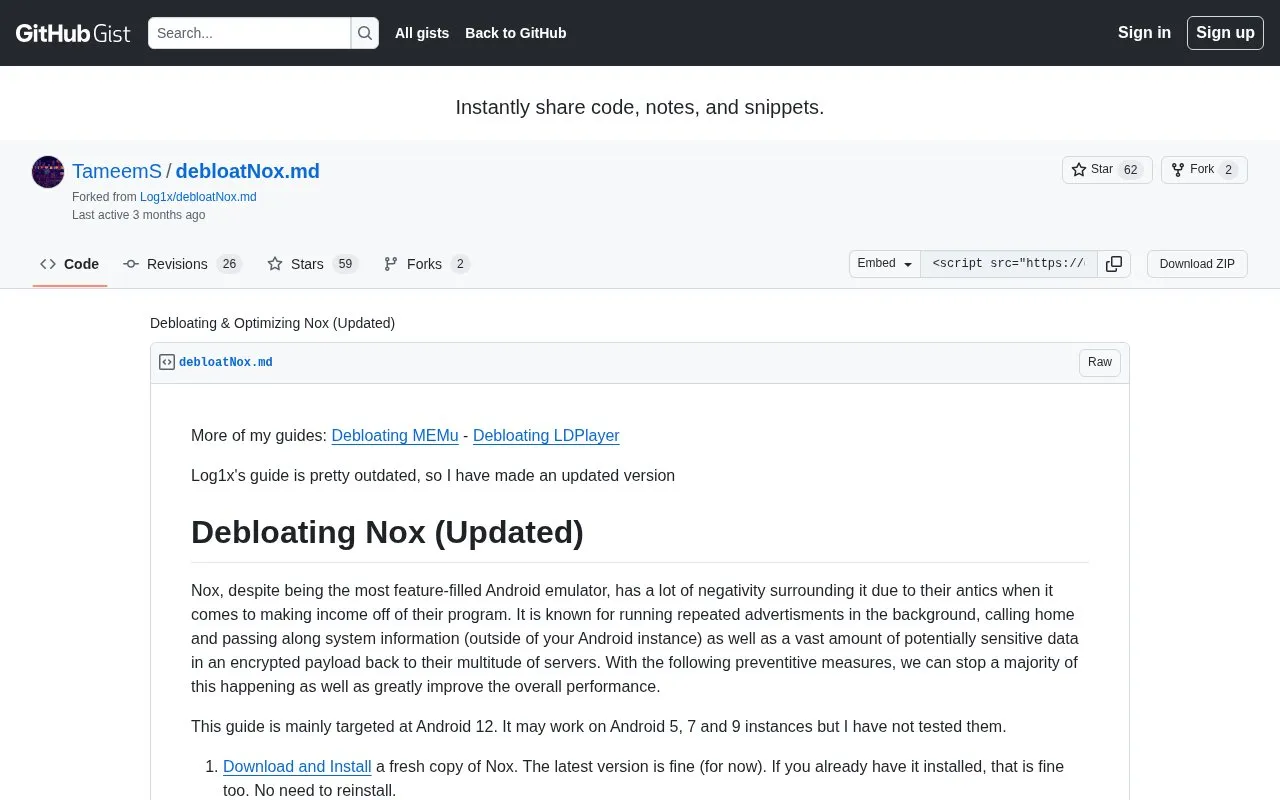Fork this gist
Image resolution: width=1280 pixels, height=800 pixels.
pyautogui.click(x=1204, y=170)
